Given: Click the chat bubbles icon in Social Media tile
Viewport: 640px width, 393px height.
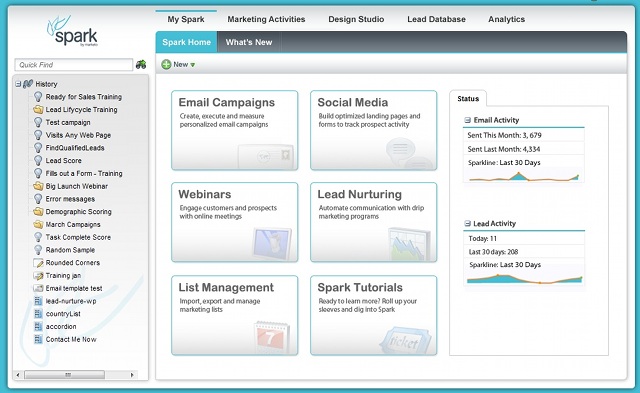Looking at the screenshot, I should point(409,153).
